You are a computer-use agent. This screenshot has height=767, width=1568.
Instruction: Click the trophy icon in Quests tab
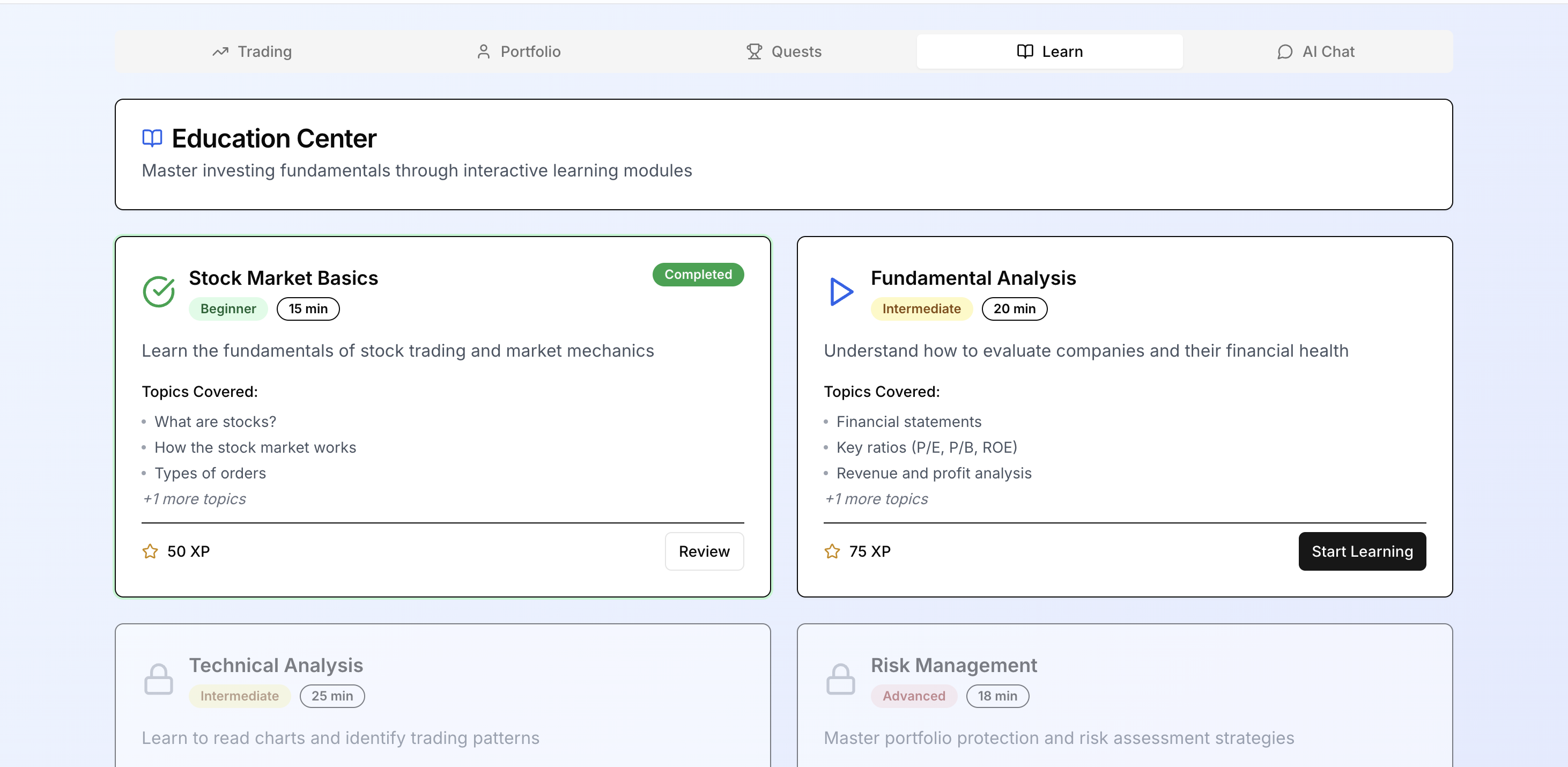(754, 51)
